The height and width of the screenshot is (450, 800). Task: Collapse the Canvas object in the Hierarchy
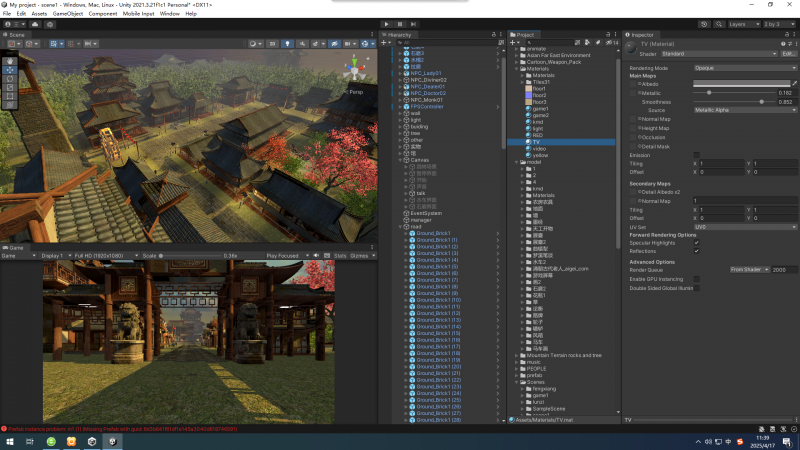point(401,158)
